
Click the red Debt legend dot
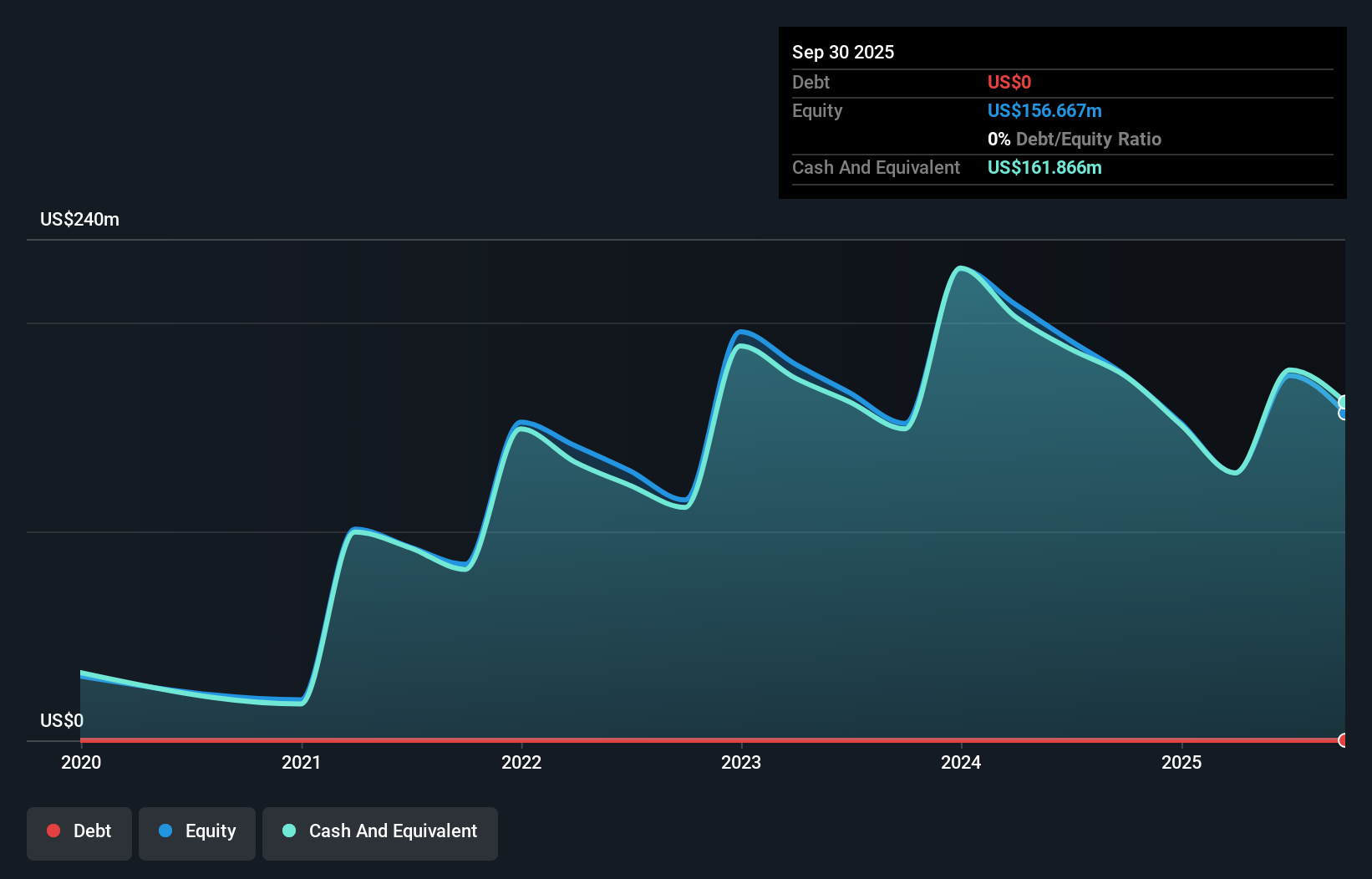[x=53, y=831]
